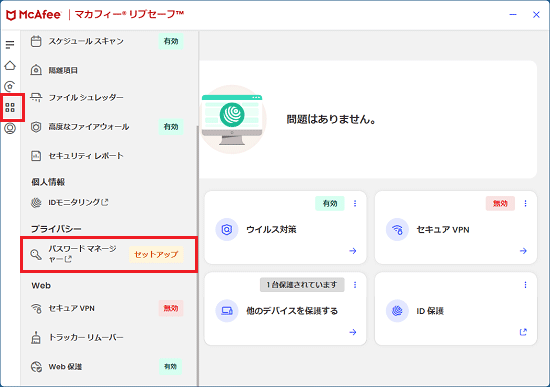Click the arrow on 他のデバイスを保護する card

(353, 332)
